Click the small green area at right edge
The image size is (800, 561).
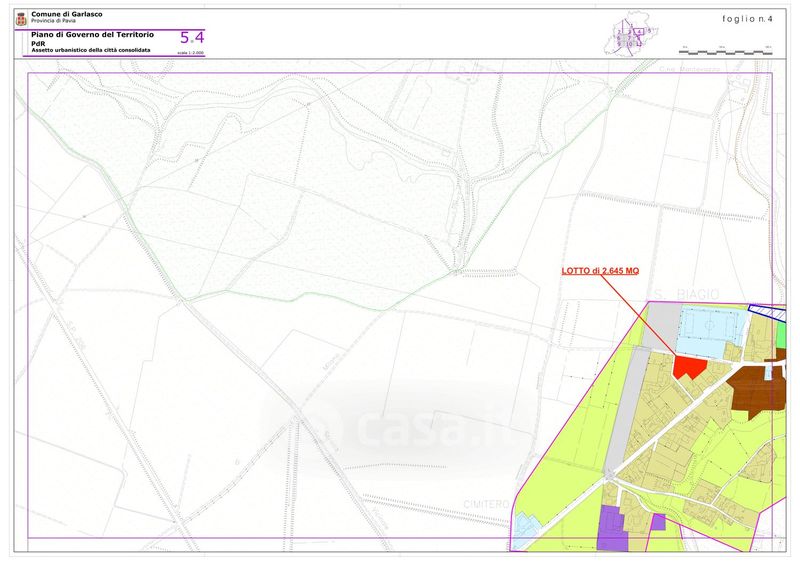coord(781,336)
